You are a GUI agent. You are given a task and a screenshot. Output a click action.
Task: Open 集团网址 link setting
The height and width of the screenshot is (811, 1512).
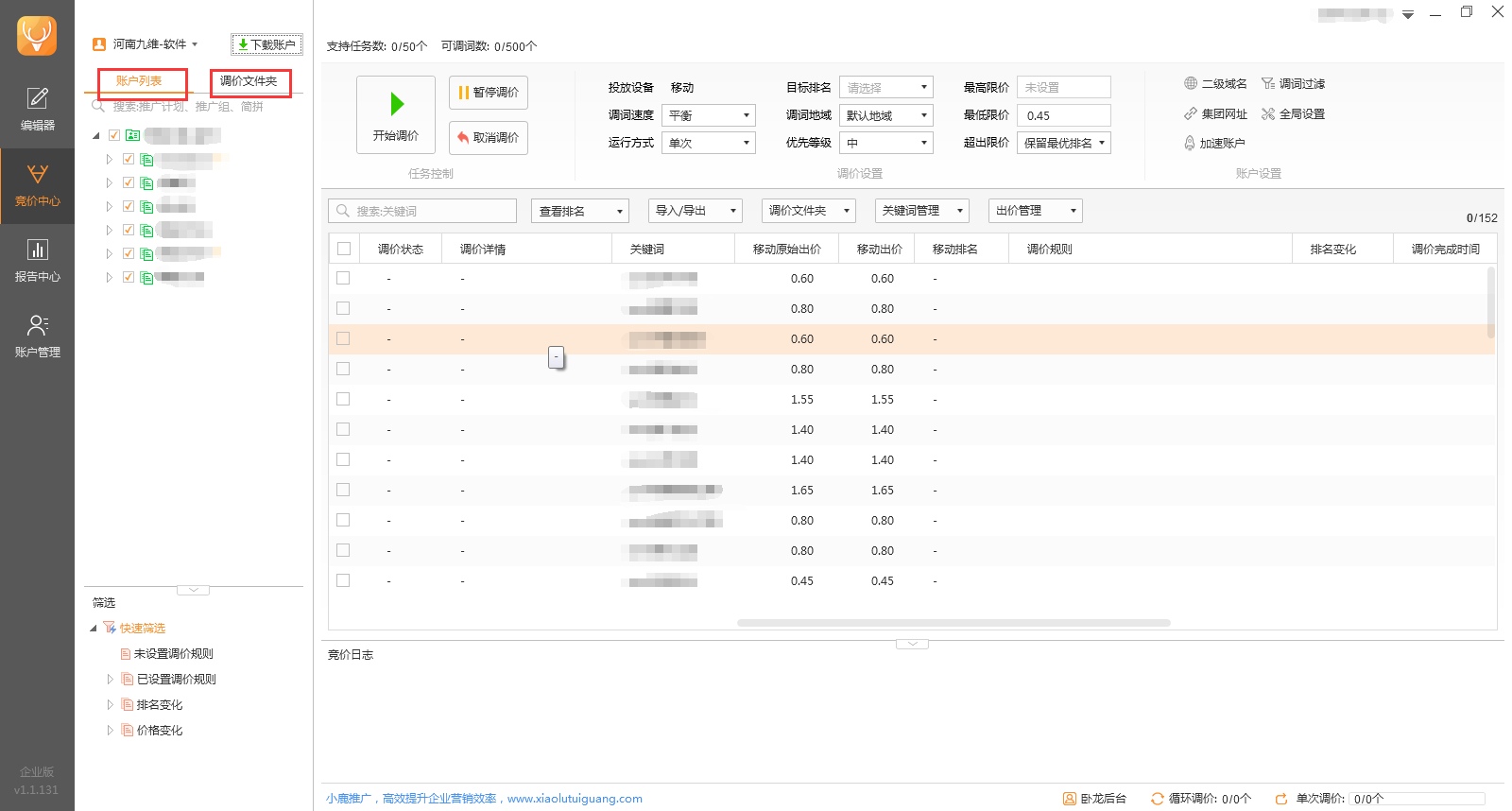(x=1215, y=113)
